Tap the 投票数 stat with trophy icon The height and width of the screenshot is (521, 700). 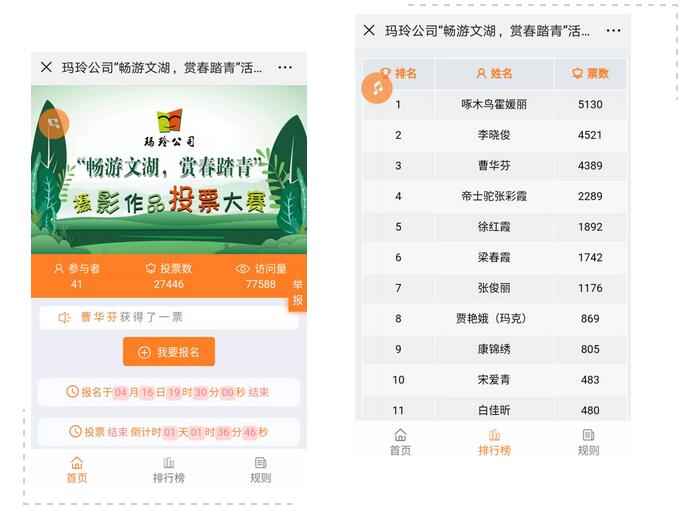pos(168,276)
